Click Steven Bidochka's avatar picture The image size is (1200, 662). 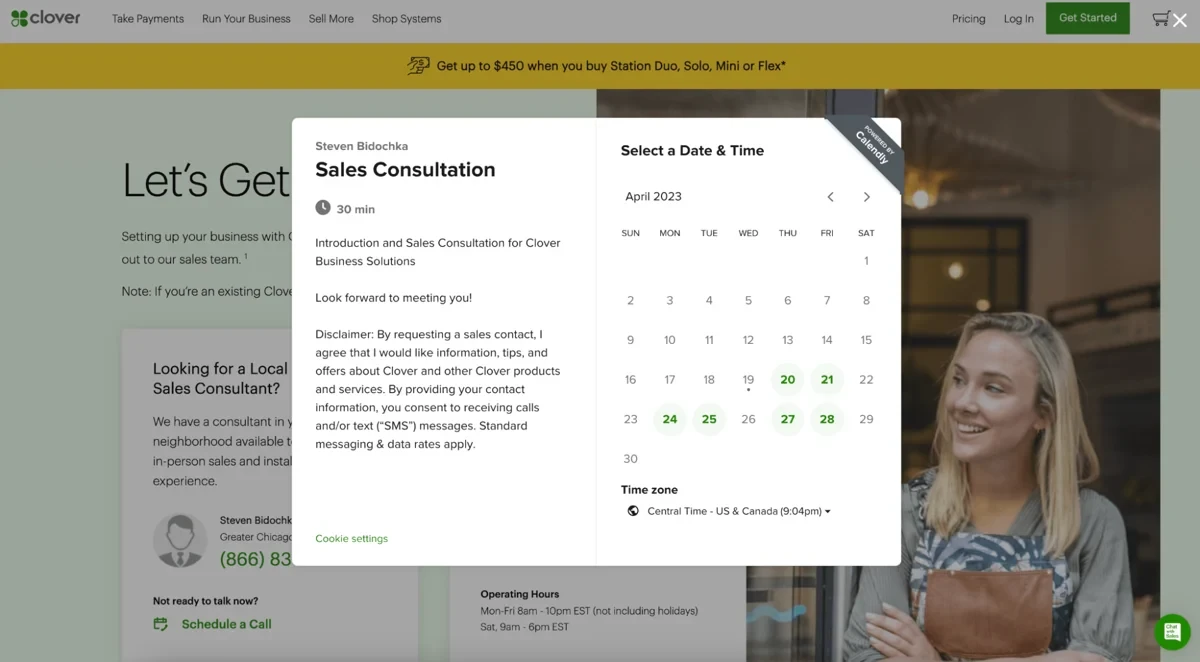[x=180, y=541]
